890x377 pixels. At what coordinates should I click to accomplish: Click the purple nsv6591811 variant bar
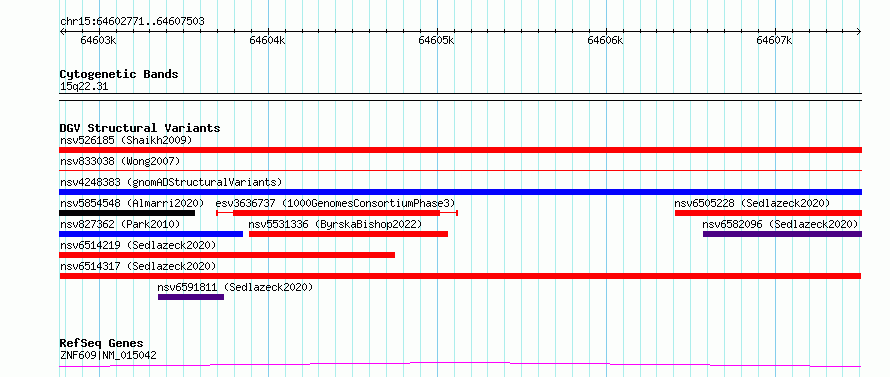point(191,297)
